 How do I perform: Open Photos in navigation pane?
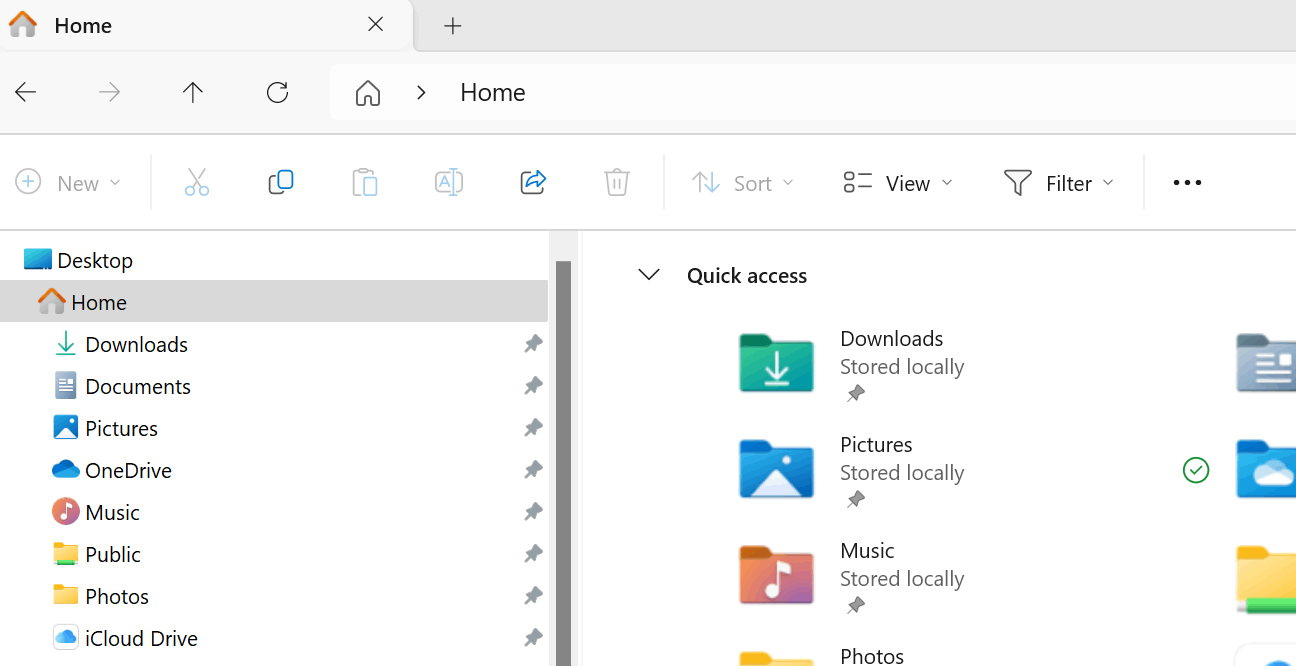pos(117,596)
